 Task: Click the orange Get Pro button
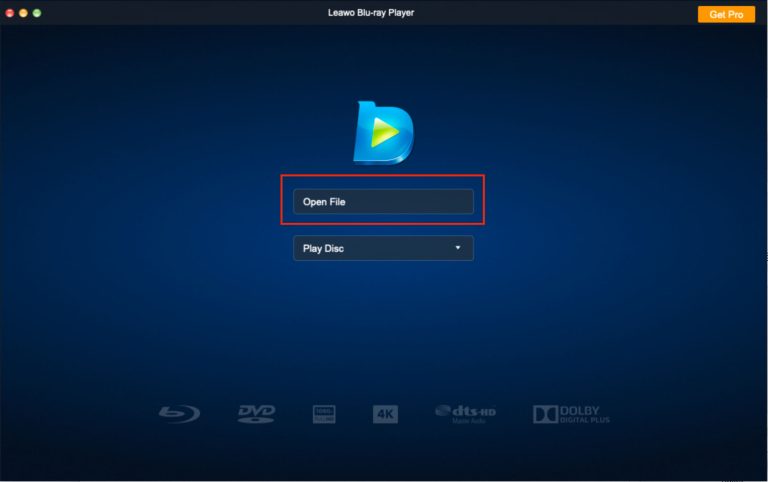[726, 14]
